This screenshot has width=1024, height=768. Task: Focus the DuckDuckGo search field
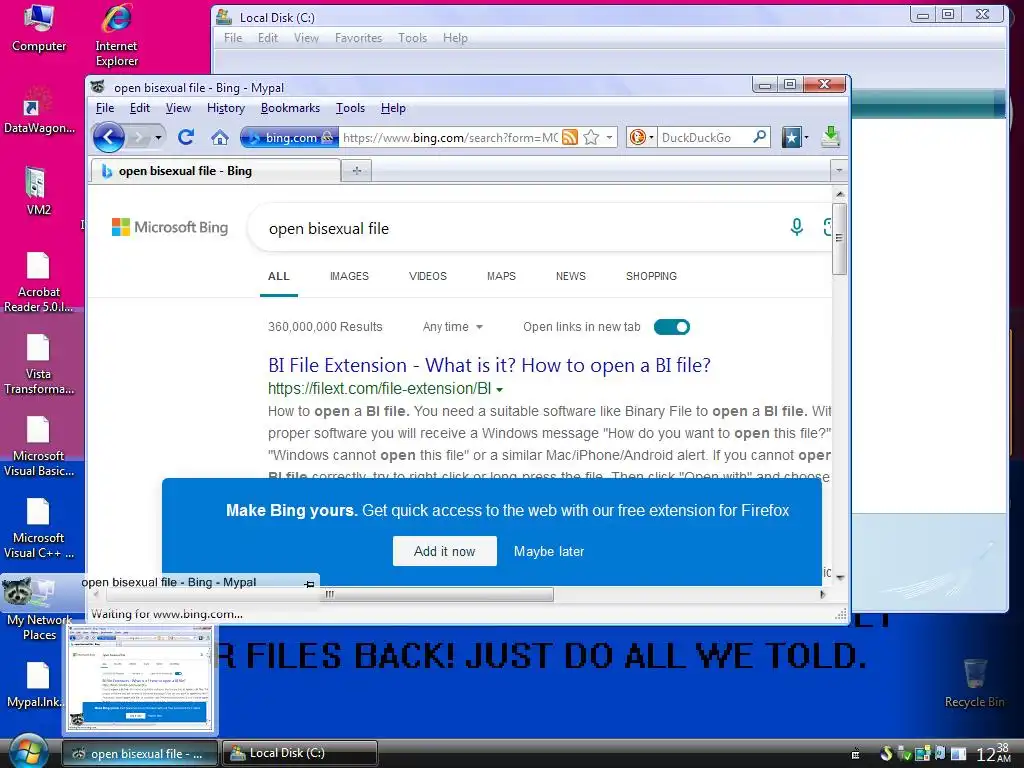click(704, 137)
